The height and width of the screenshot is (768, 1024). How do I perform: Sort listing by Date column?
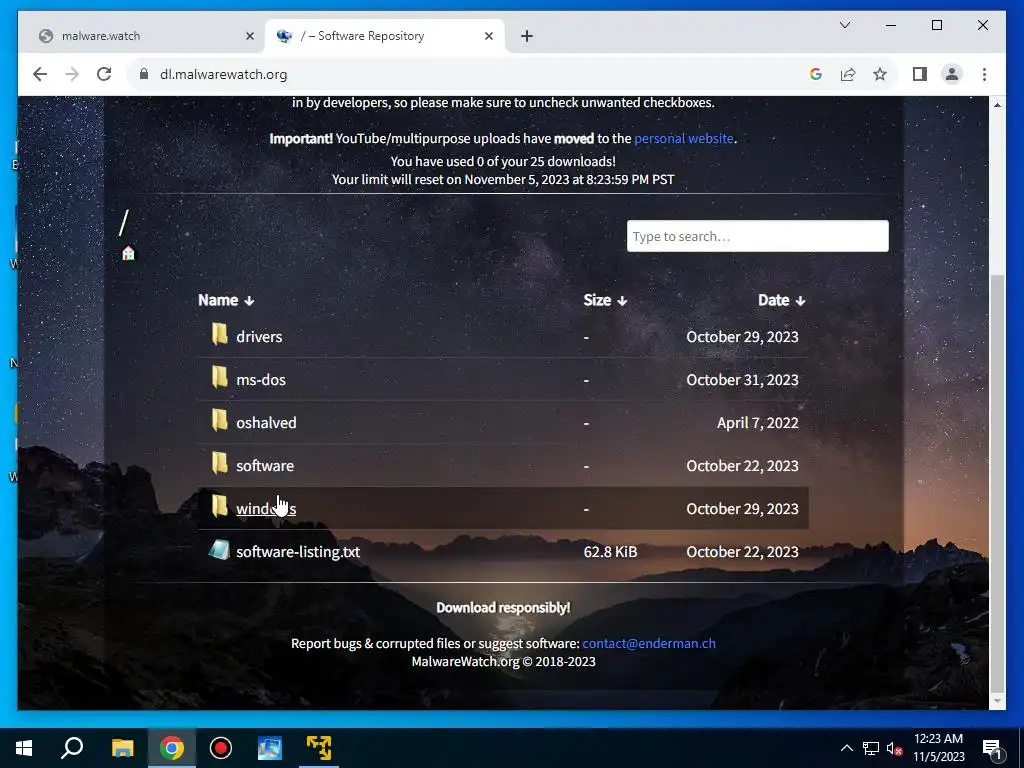[x=782, y=300]
